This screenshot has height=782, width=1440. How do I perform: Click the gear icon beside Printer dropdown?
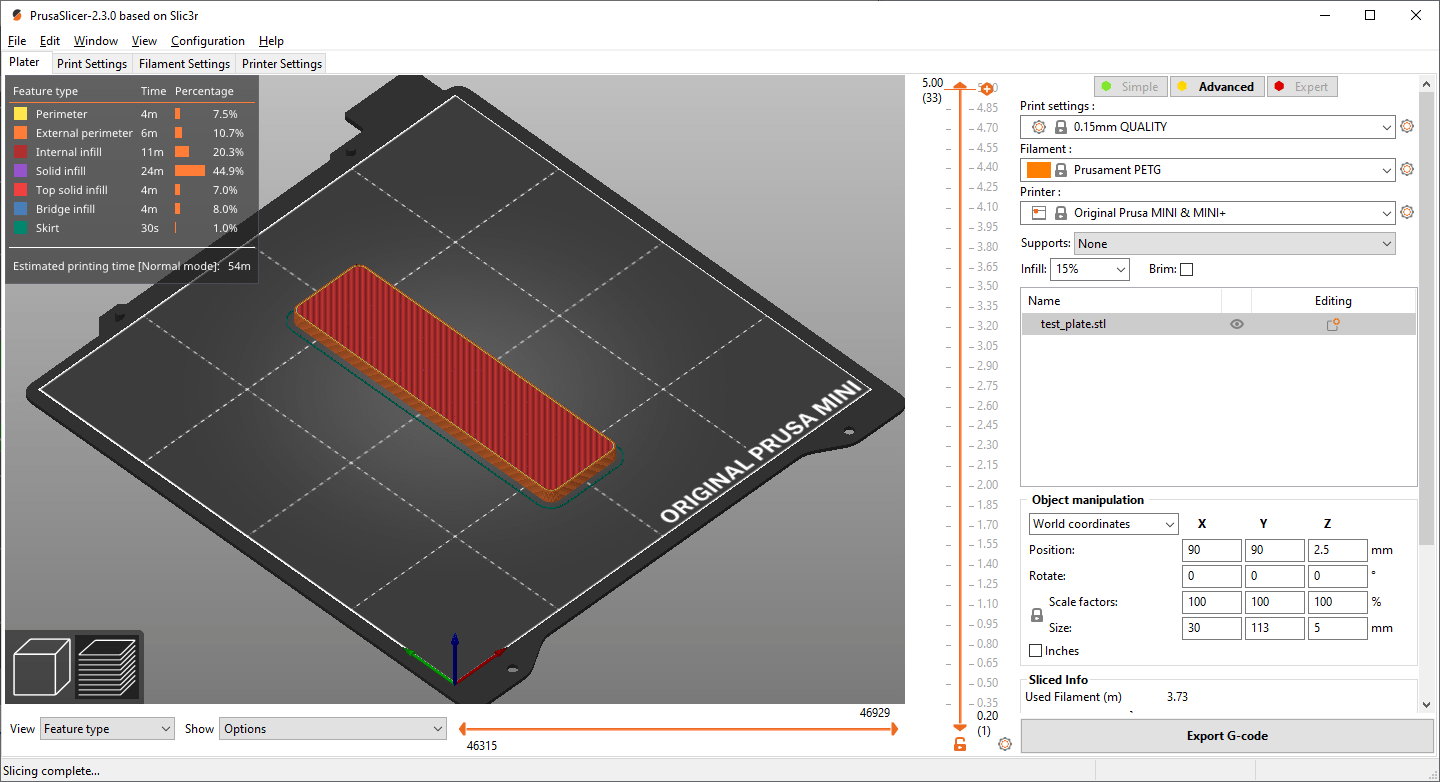pos(1407,212)
